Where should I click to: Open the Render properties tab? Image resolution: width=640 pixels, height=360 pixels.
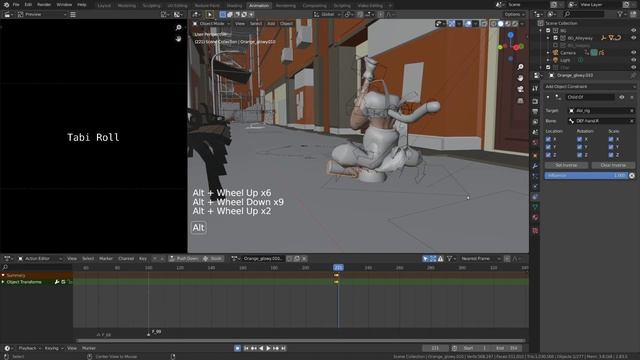[x=535, y=101]
